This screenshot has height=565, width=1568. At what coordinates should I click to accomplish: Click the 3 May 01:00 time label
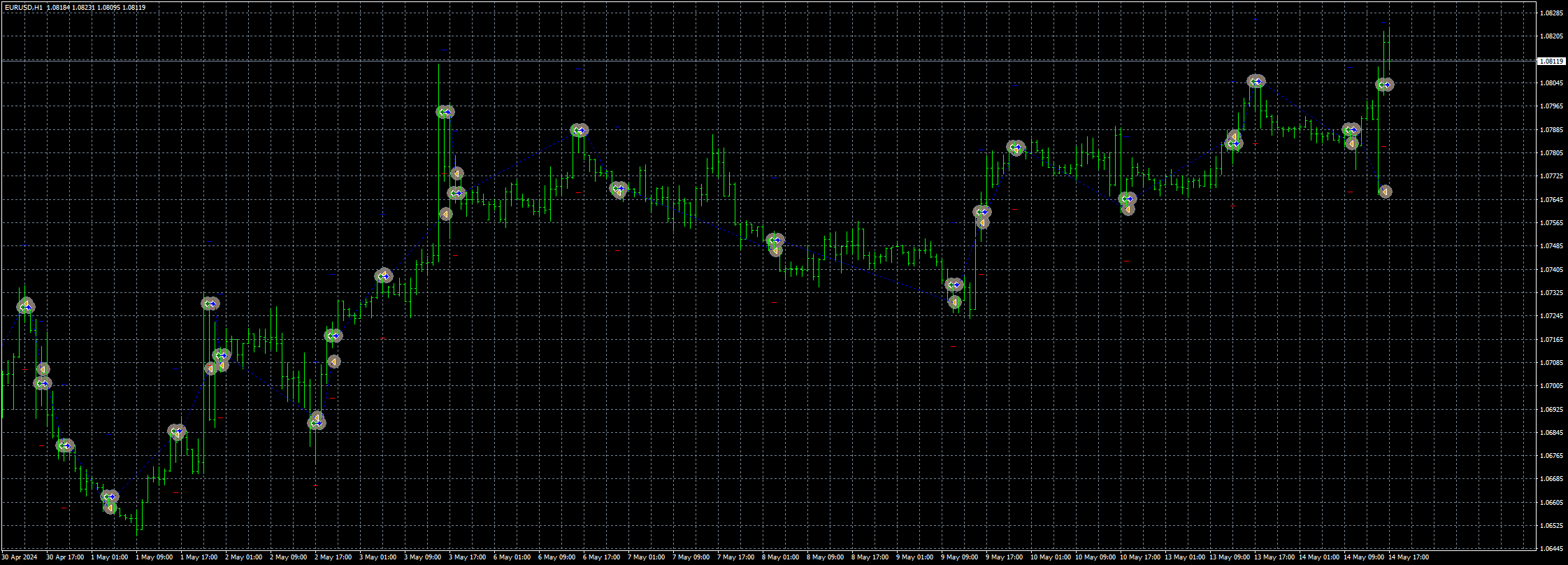[378, 557]
